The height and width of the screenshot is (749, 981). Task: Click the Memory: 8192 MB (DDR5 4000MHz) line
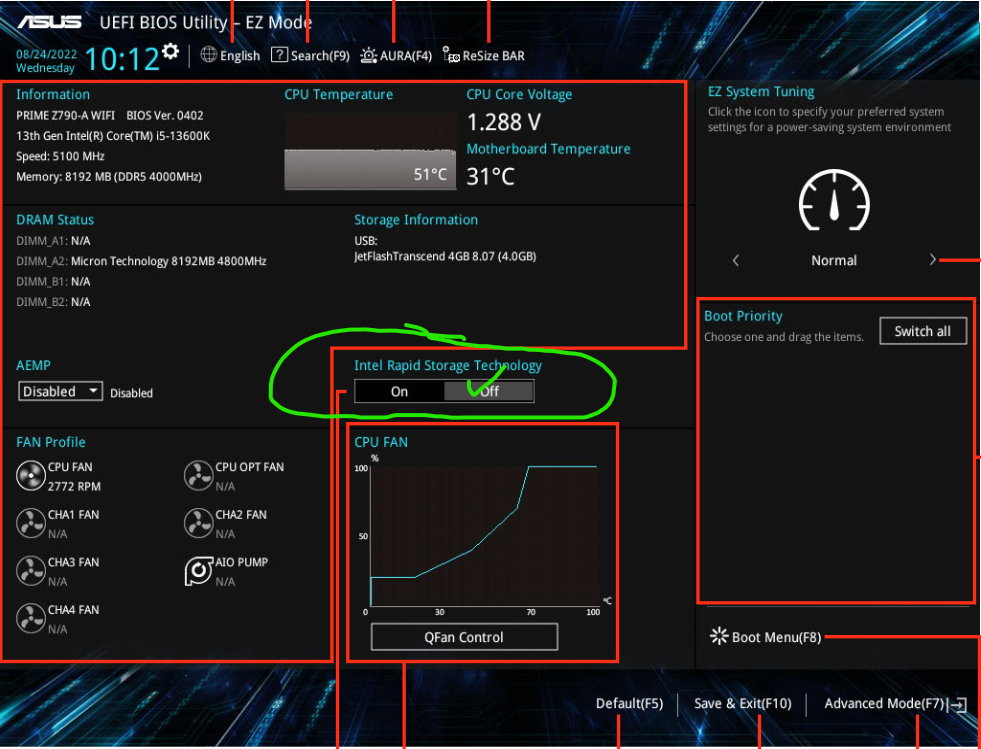click(x=109, y=177)
